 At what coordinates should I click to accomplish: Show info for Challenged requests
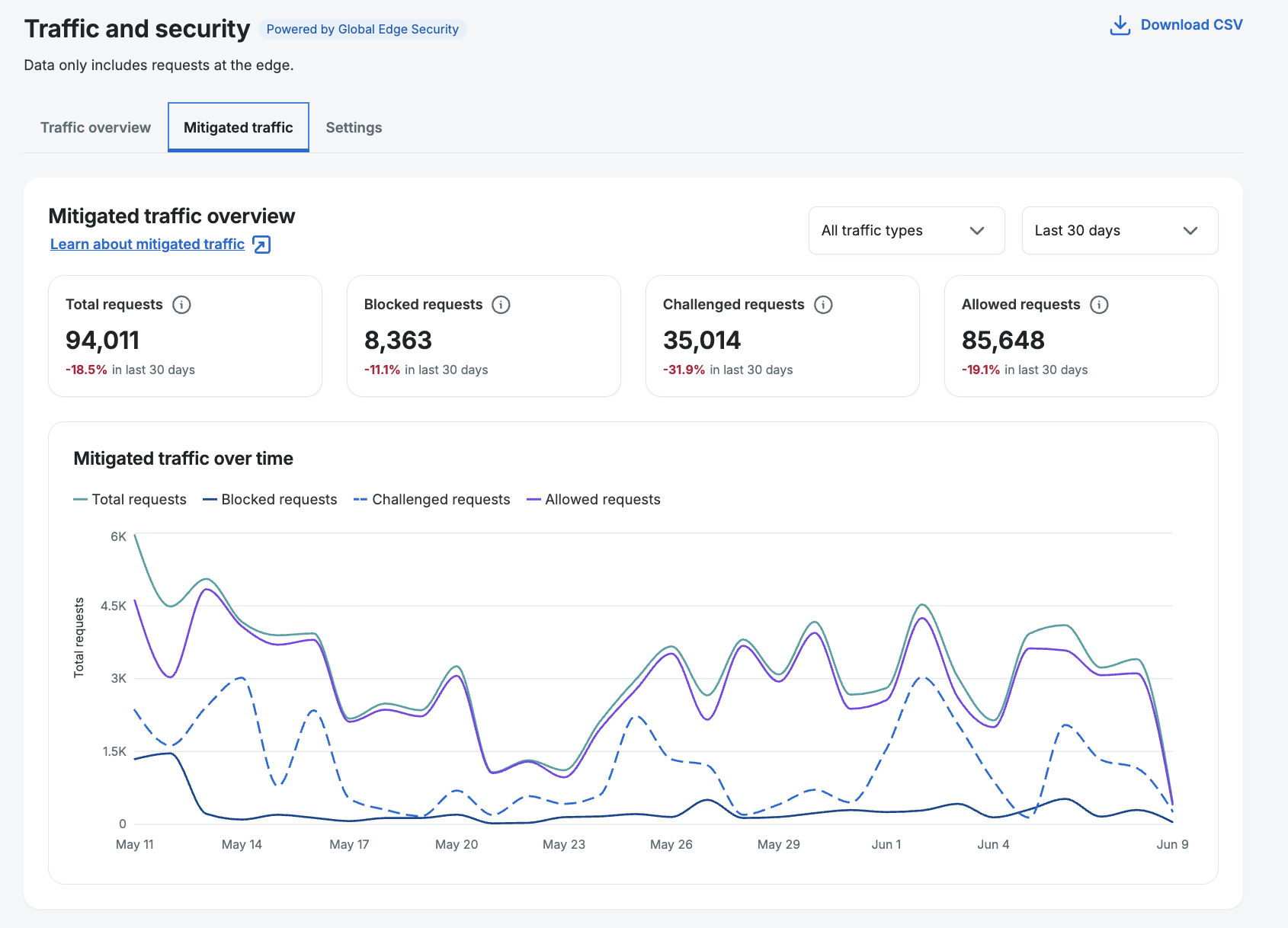(x=823, y=305)
